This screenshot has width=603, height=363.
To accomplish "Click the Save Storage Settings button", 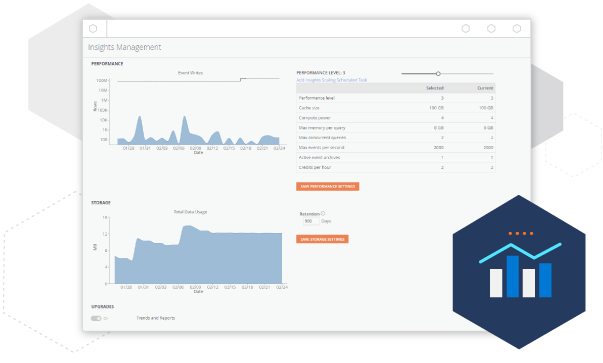I will (322, 239).
